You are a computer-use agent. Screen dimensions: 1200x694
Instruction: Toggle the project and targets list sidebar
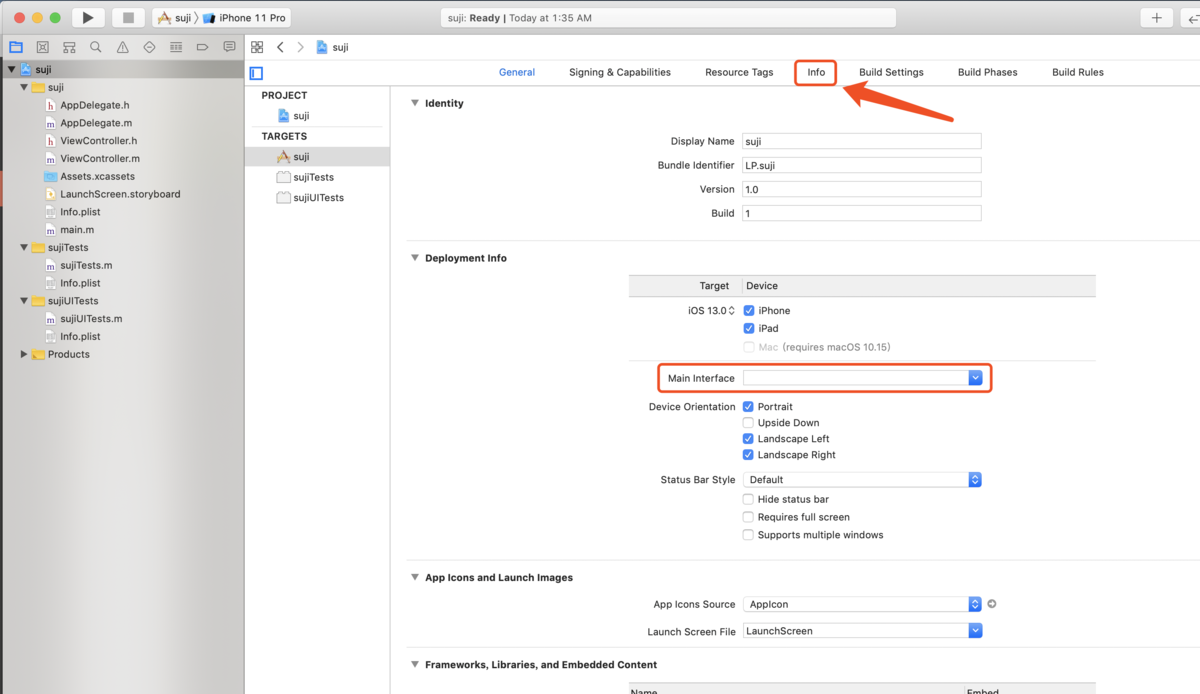(256, 73)
